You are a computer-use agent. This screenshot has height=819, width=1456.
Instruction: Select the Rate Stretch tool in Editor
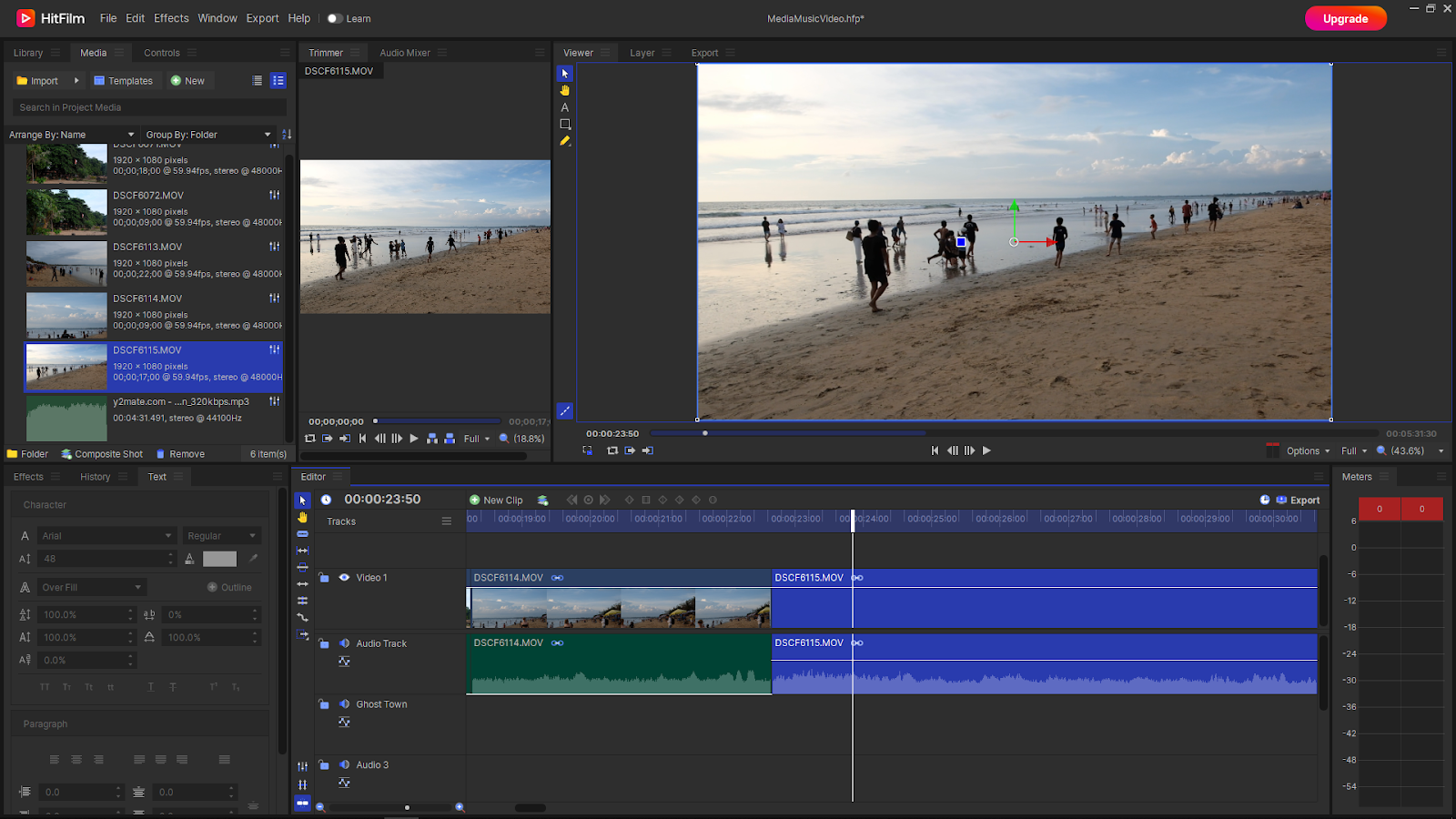pyautogui.click(x=303, y=618)
